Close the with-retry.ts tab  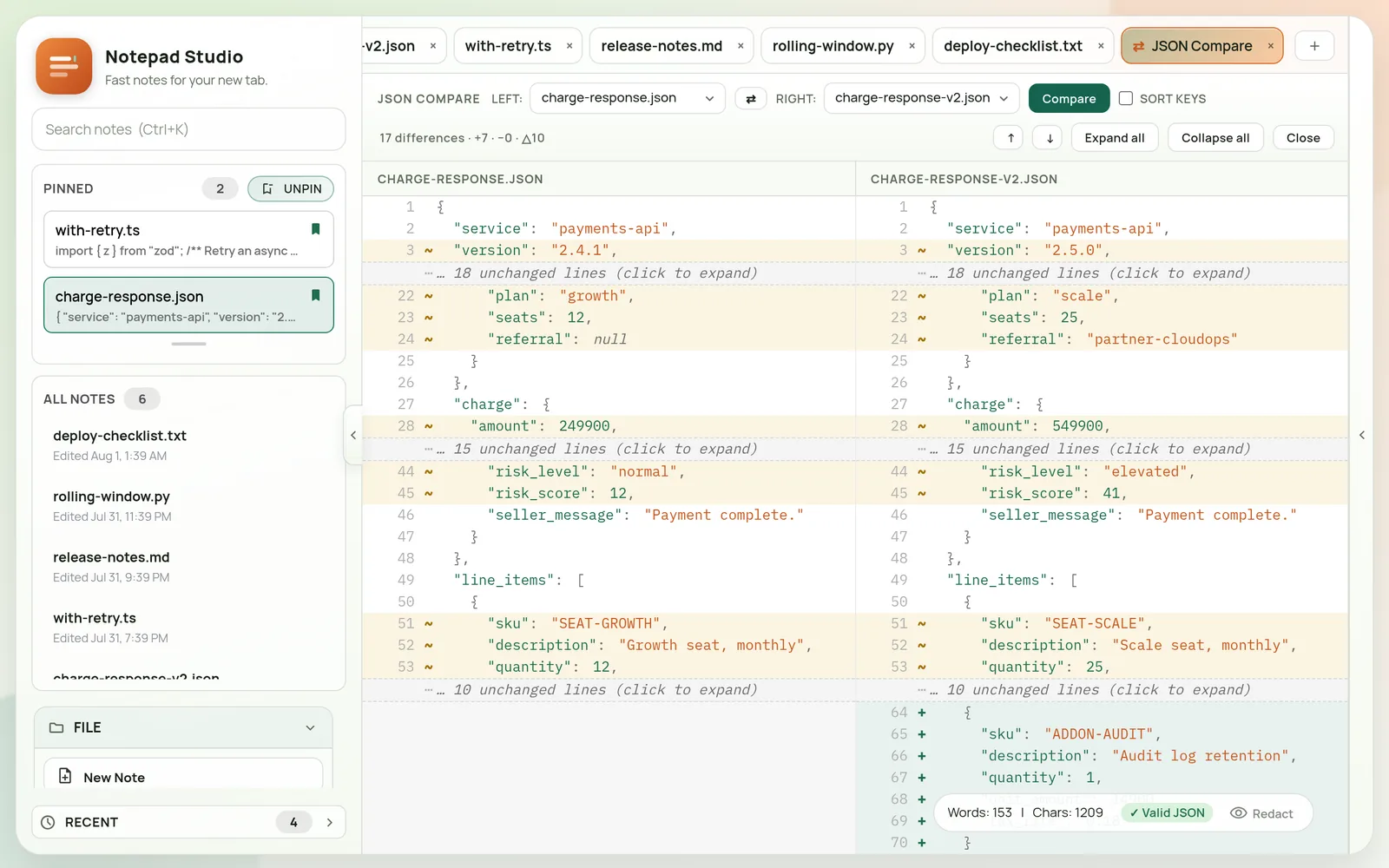(x=569, y=46)
